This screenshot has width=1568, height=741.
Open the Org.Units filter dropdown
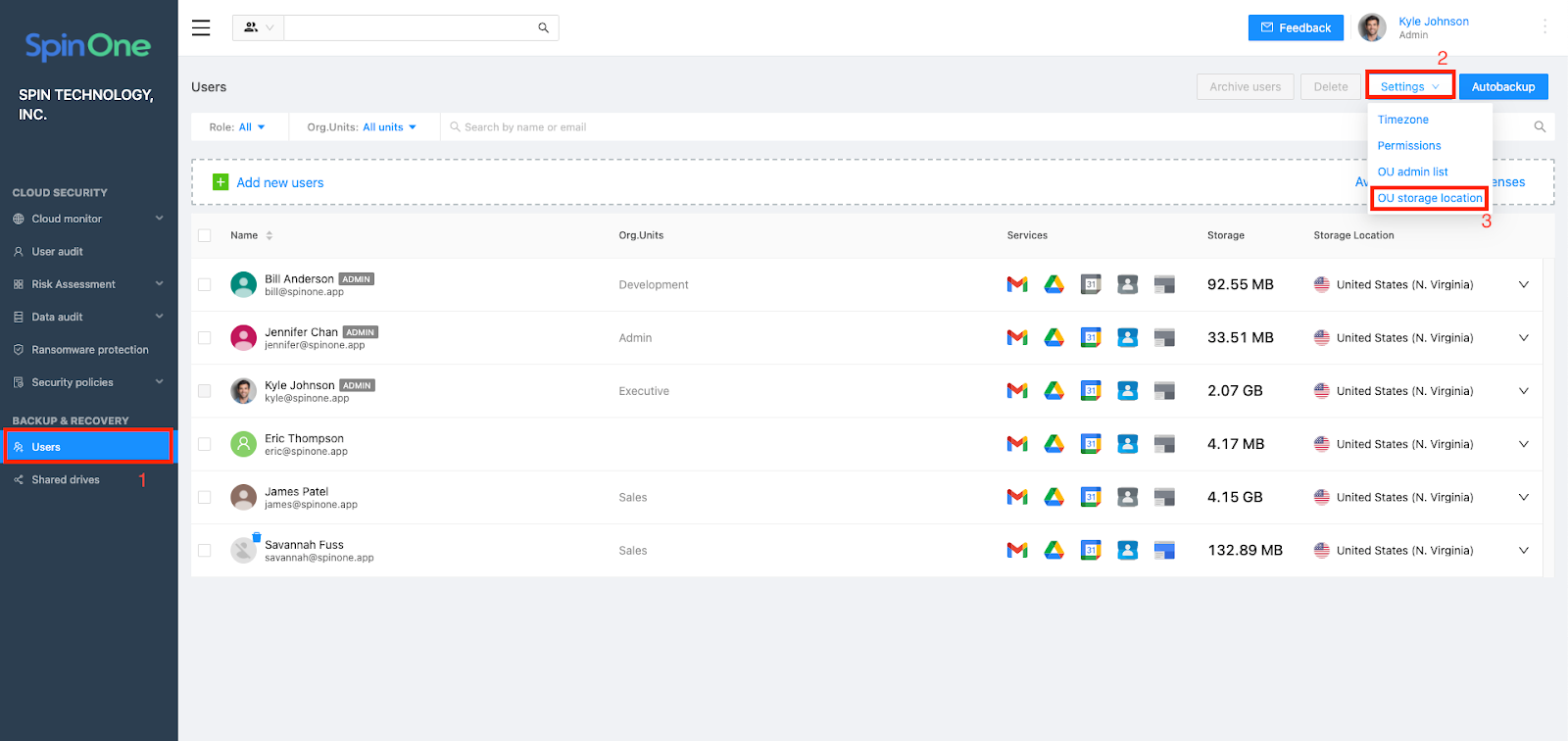pyautogui.click(x=362, y=127)
